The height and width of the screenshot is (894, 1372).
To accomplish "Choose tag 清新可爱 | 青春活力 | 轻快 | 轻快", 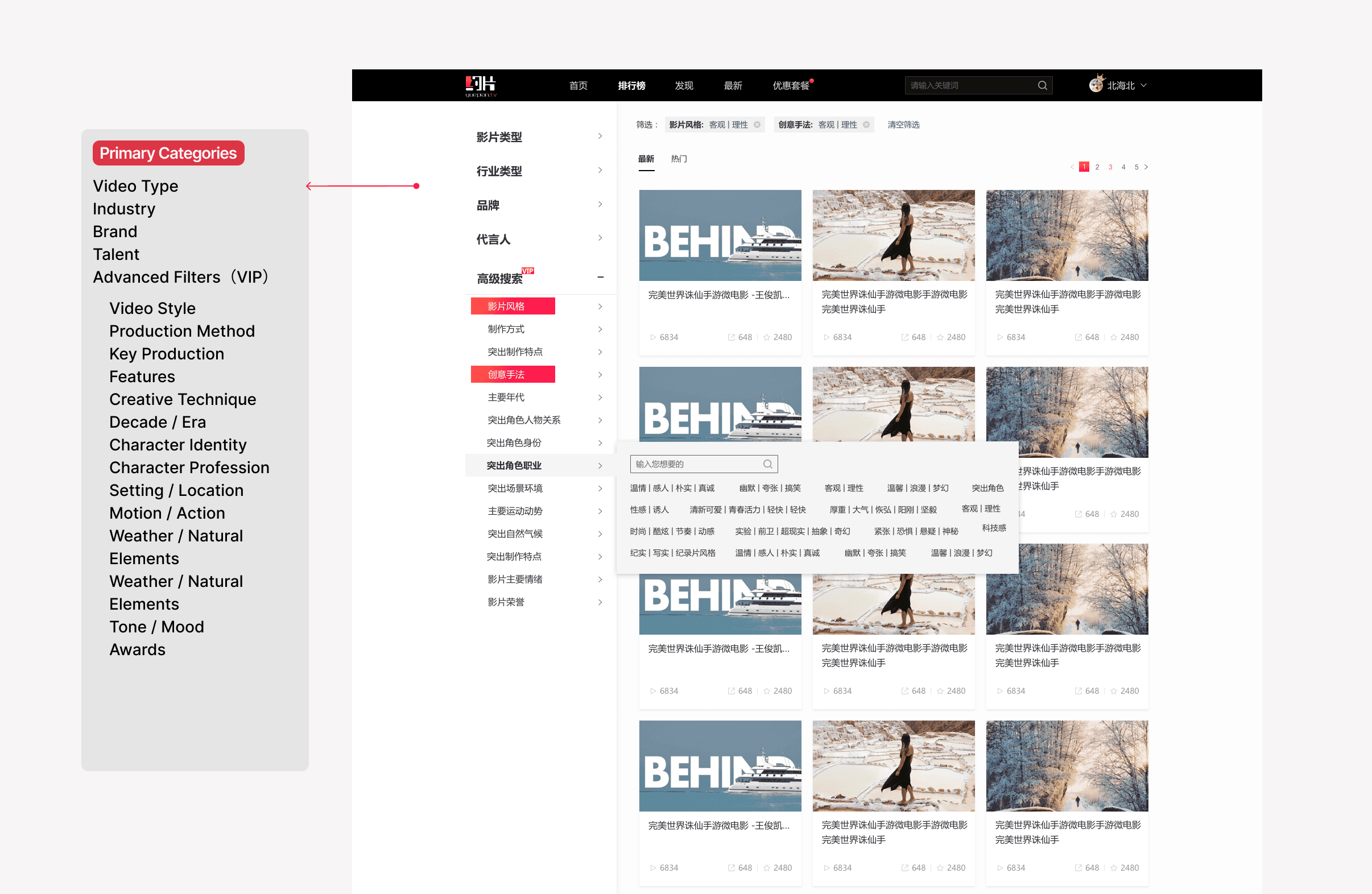I will coord(747,510).
